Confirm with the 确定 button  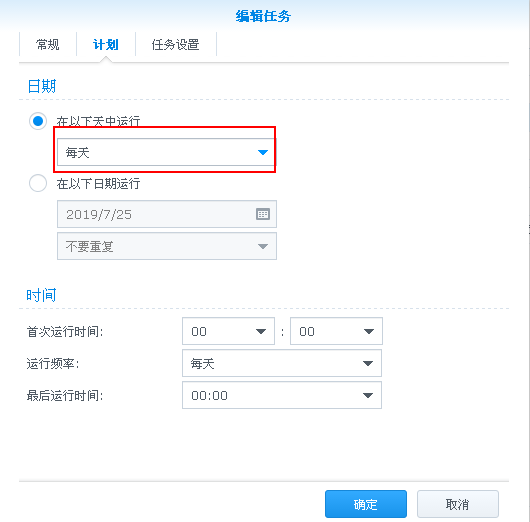366,504
